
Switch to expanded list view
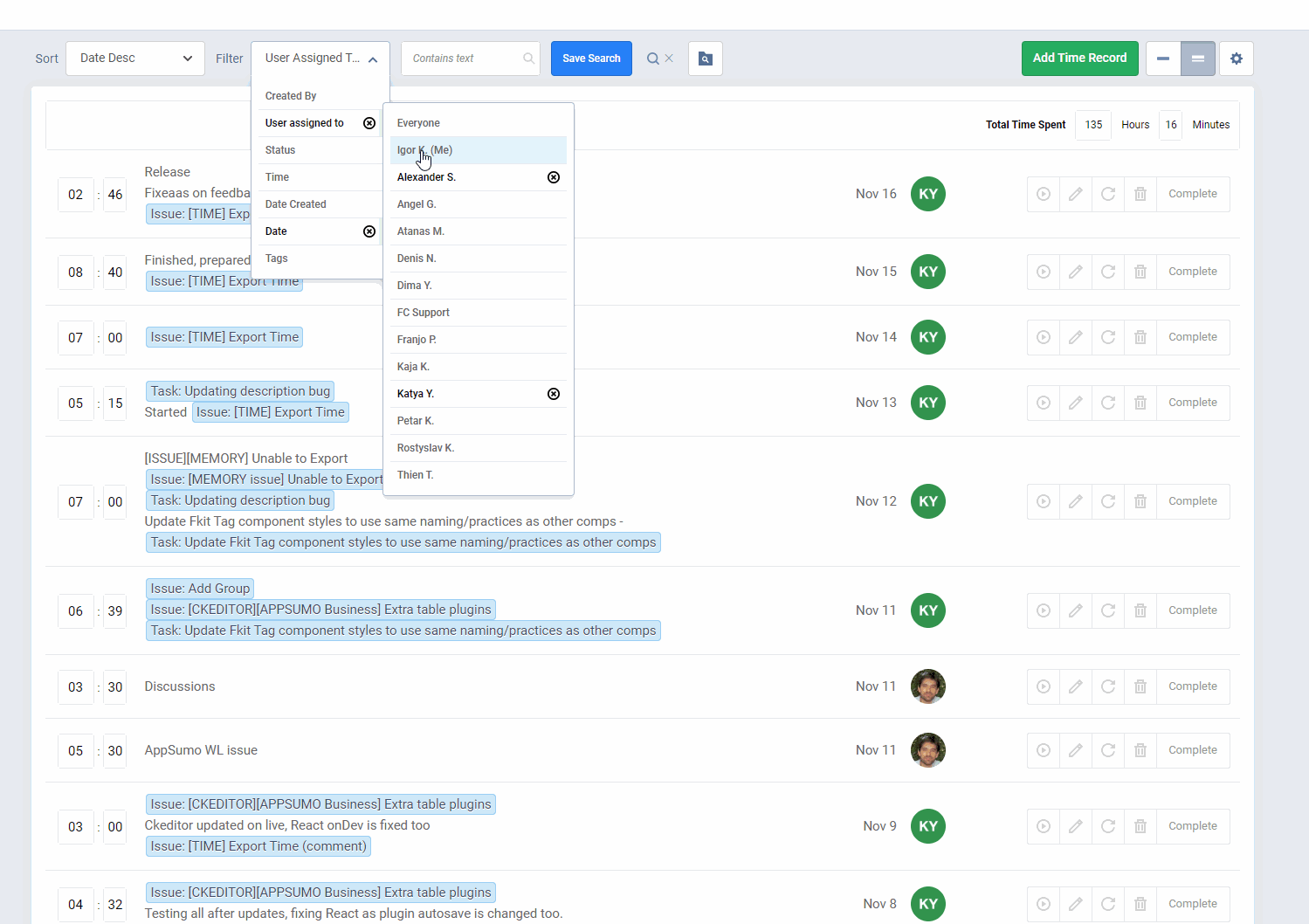coord(1198,59)
